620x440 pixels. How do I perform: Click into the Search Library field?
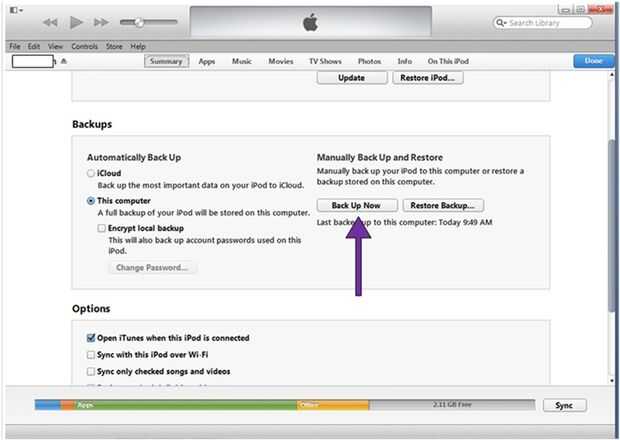[x=543, y=23]
